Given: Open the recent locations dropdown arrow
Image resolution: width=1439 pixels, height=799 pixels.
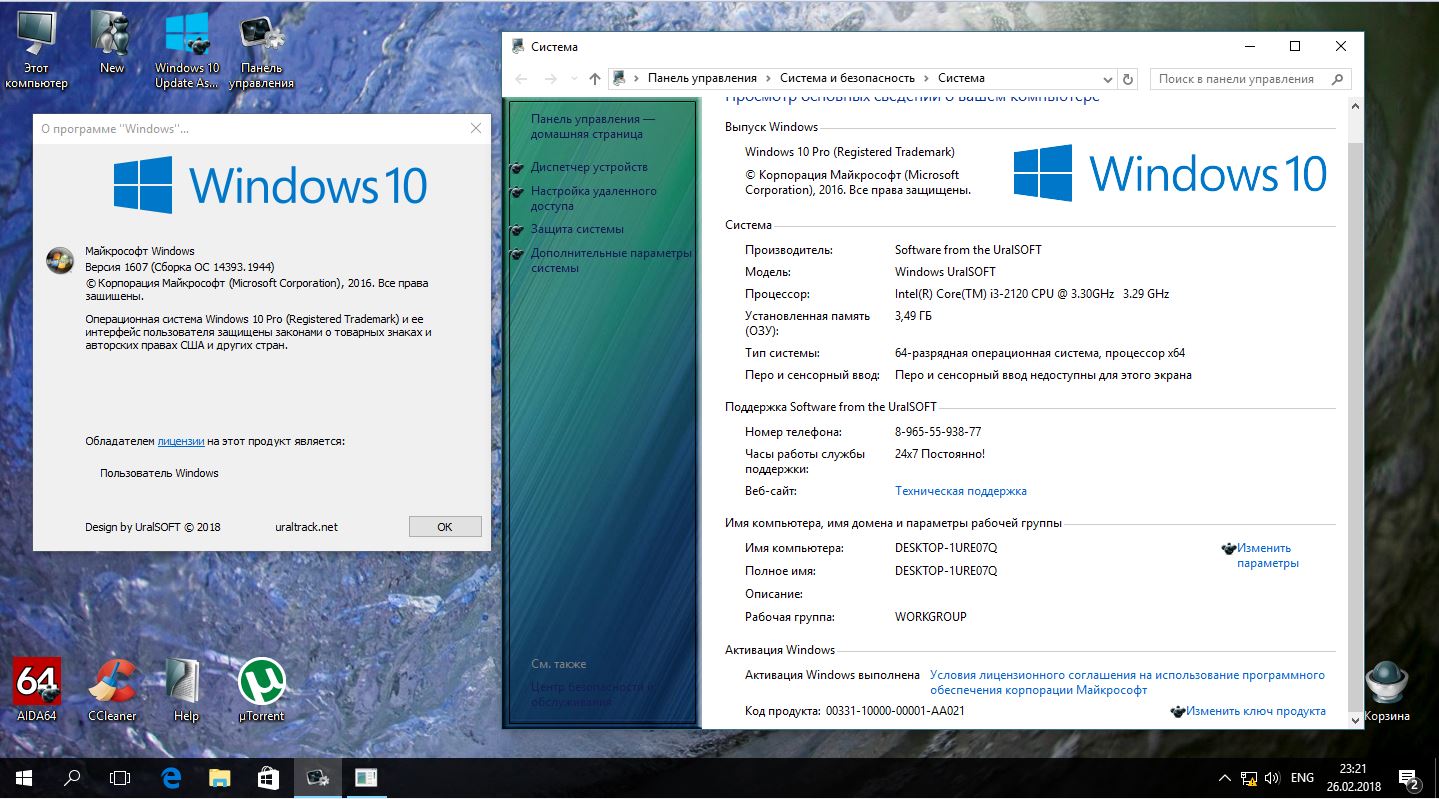Looking at the screenshot, I should [x=573, y=79].
